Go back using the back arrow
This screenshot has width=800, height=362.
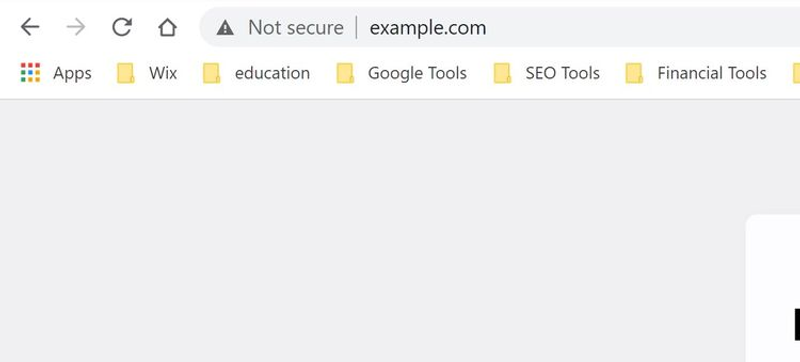(30, 27)
